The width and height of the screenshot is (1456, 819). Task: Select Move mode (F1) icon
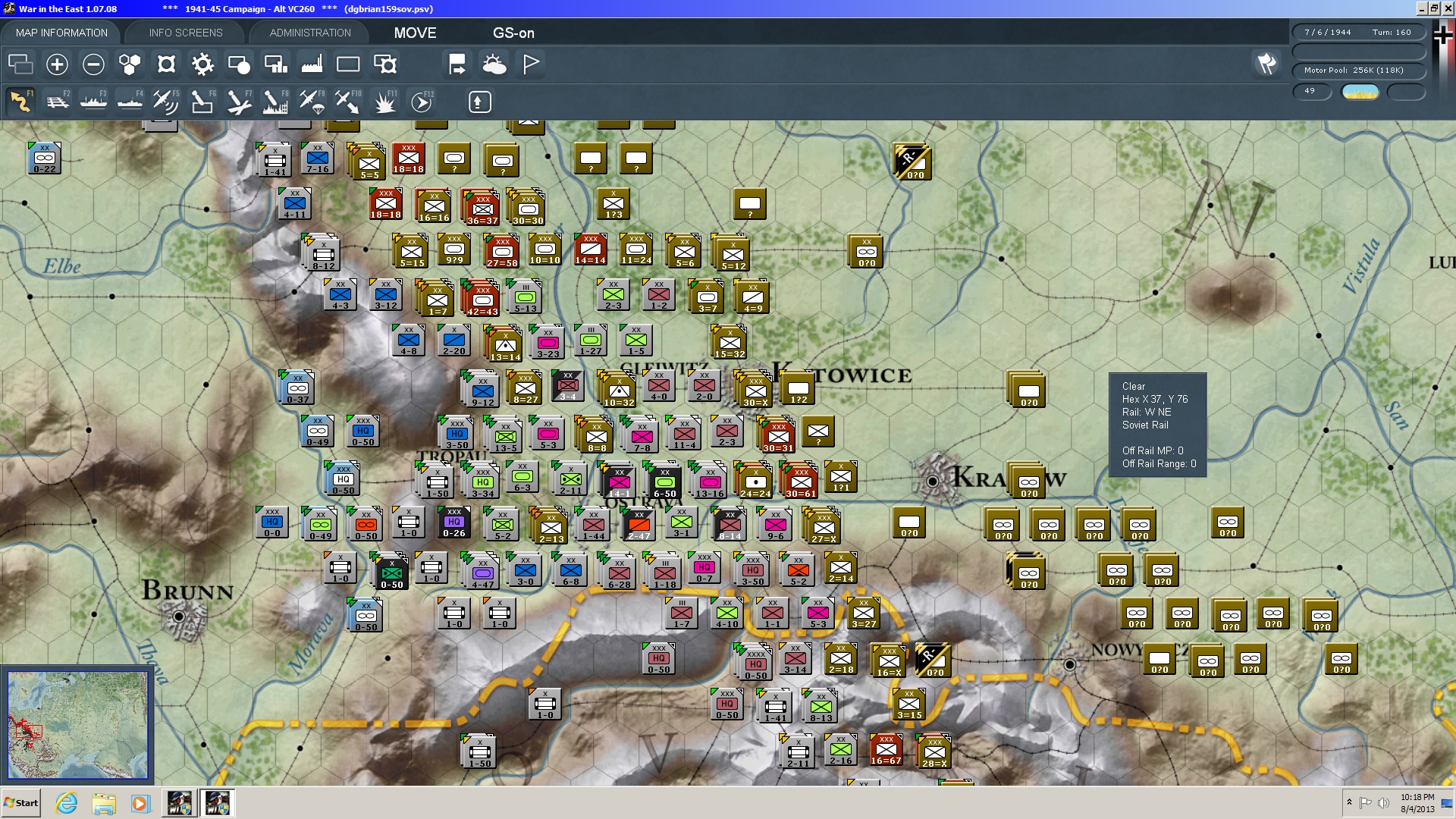coord(20,102)
